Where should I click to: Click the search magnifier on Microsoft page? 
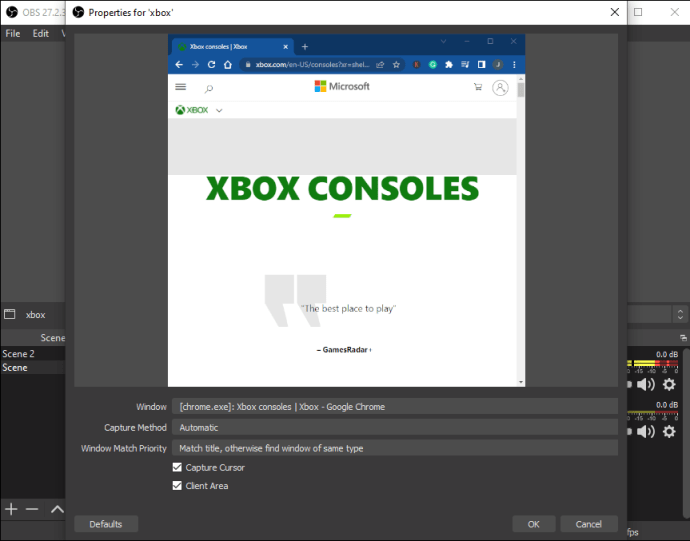coord(209,88)
